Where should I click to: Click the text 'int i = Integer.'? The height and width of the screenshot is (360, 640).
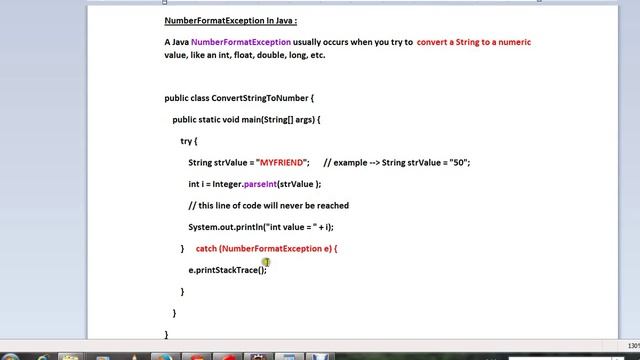tap(216, 184)
